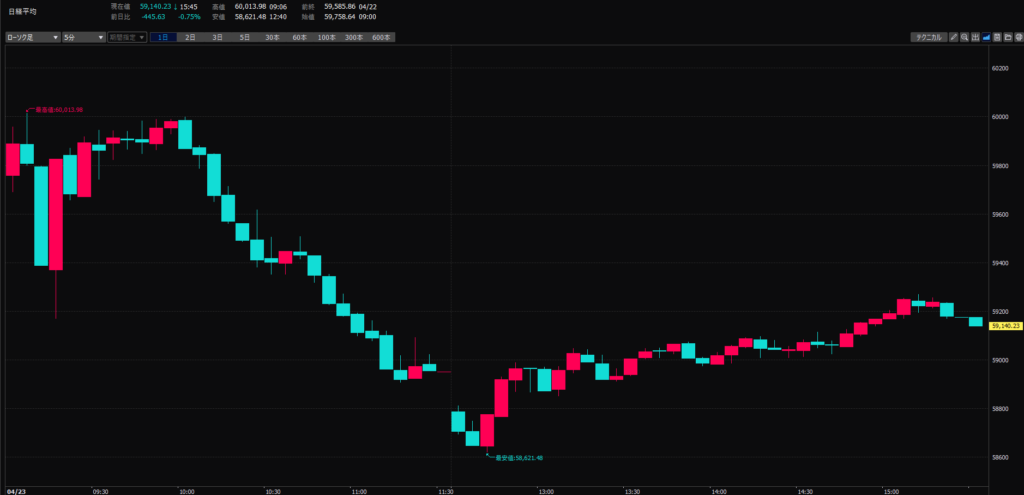Click the magnifier zoom icon
This screenshot has height=495, width=1024.
coord(964,37)
